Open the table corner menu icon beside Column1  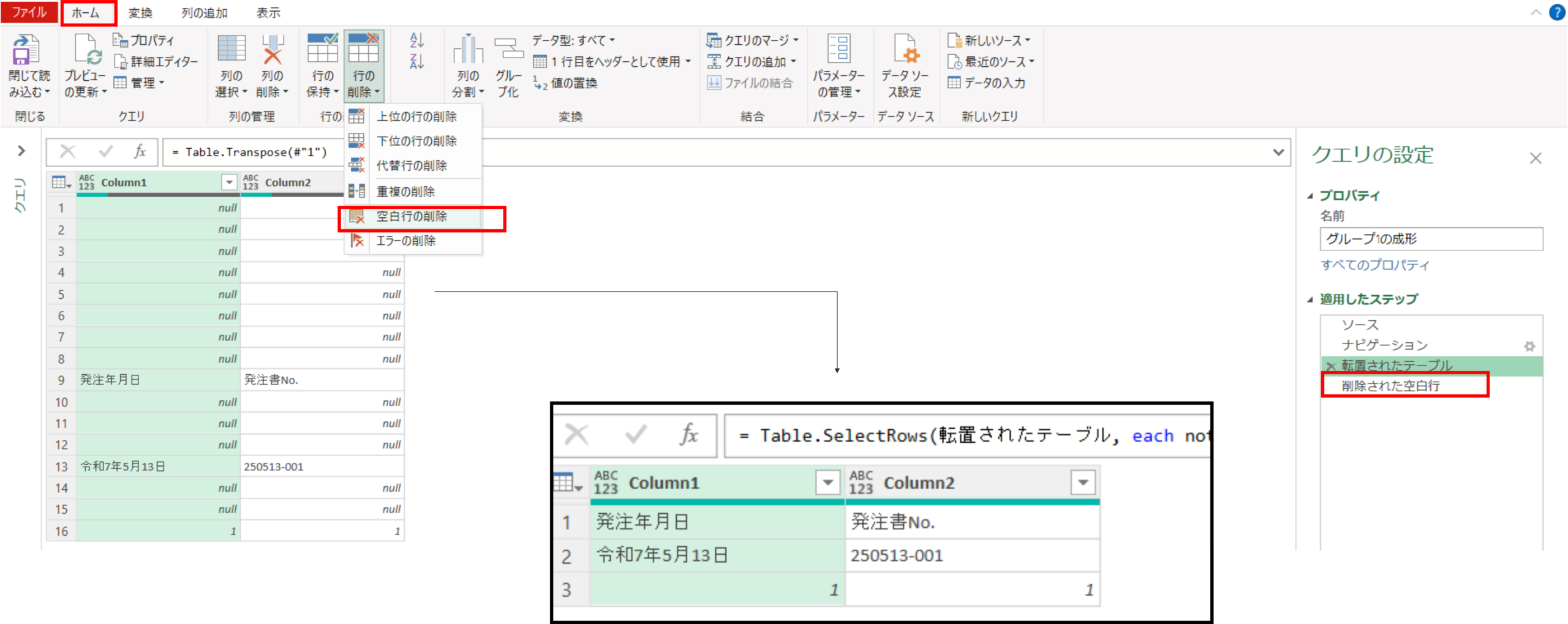tap(61, 182)
